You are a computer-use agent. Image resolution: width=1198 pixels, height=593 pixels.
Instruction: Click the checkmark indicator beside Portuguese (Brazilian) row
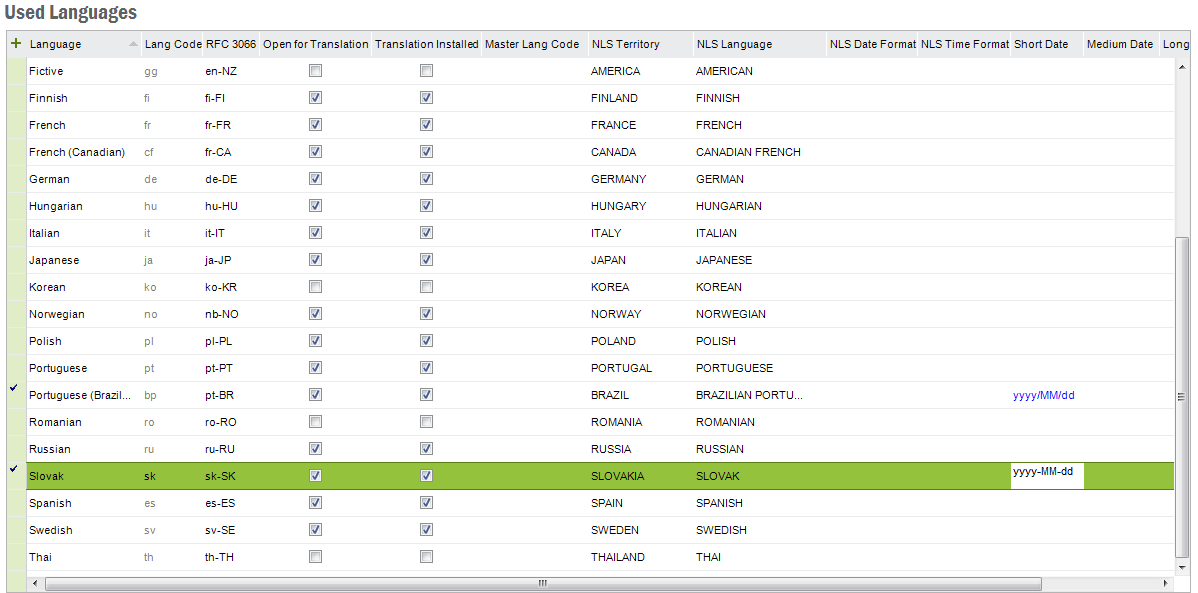click(14, 388)
